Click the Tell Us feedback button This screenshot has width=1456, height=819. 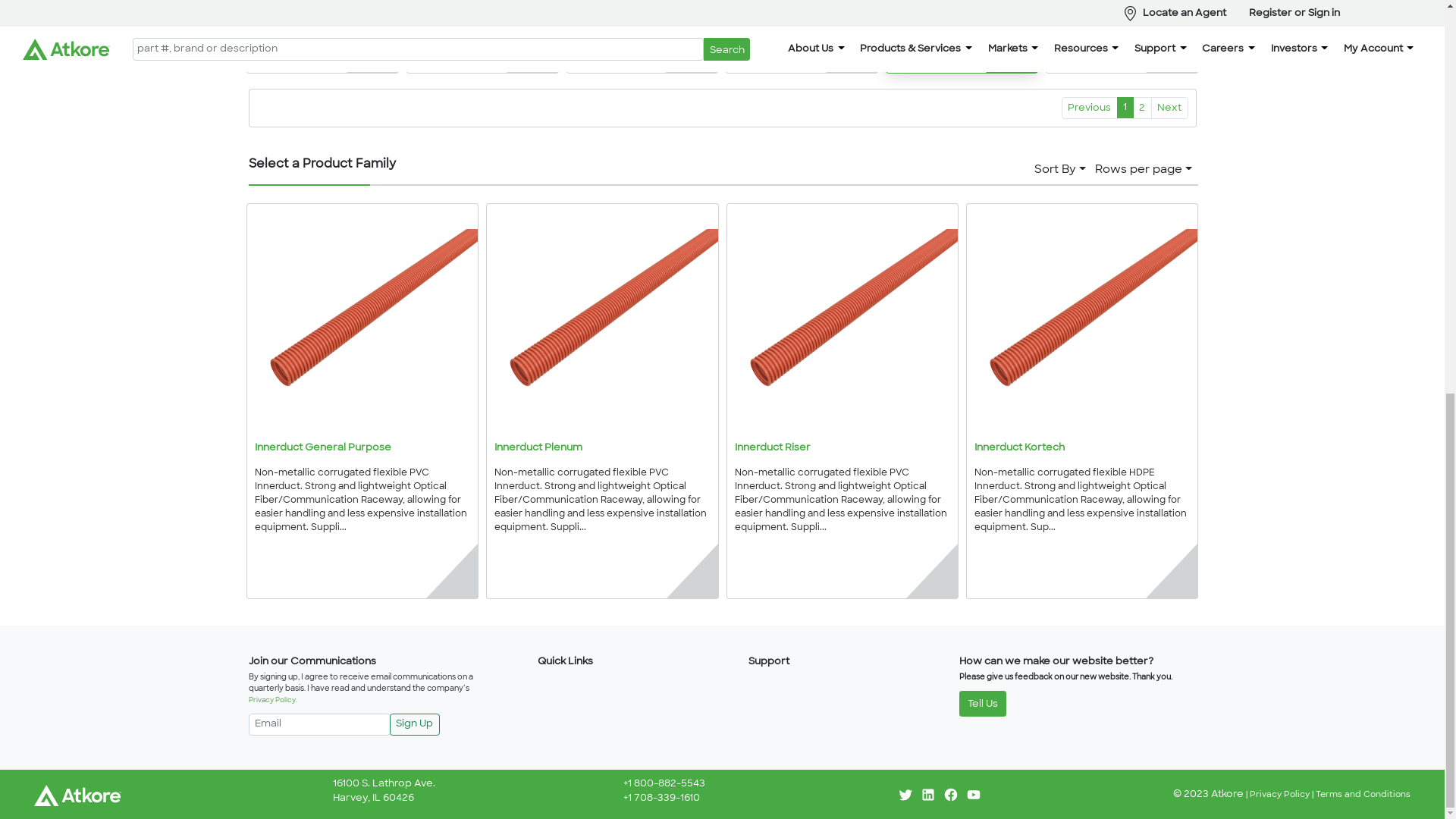pos(982,704)
